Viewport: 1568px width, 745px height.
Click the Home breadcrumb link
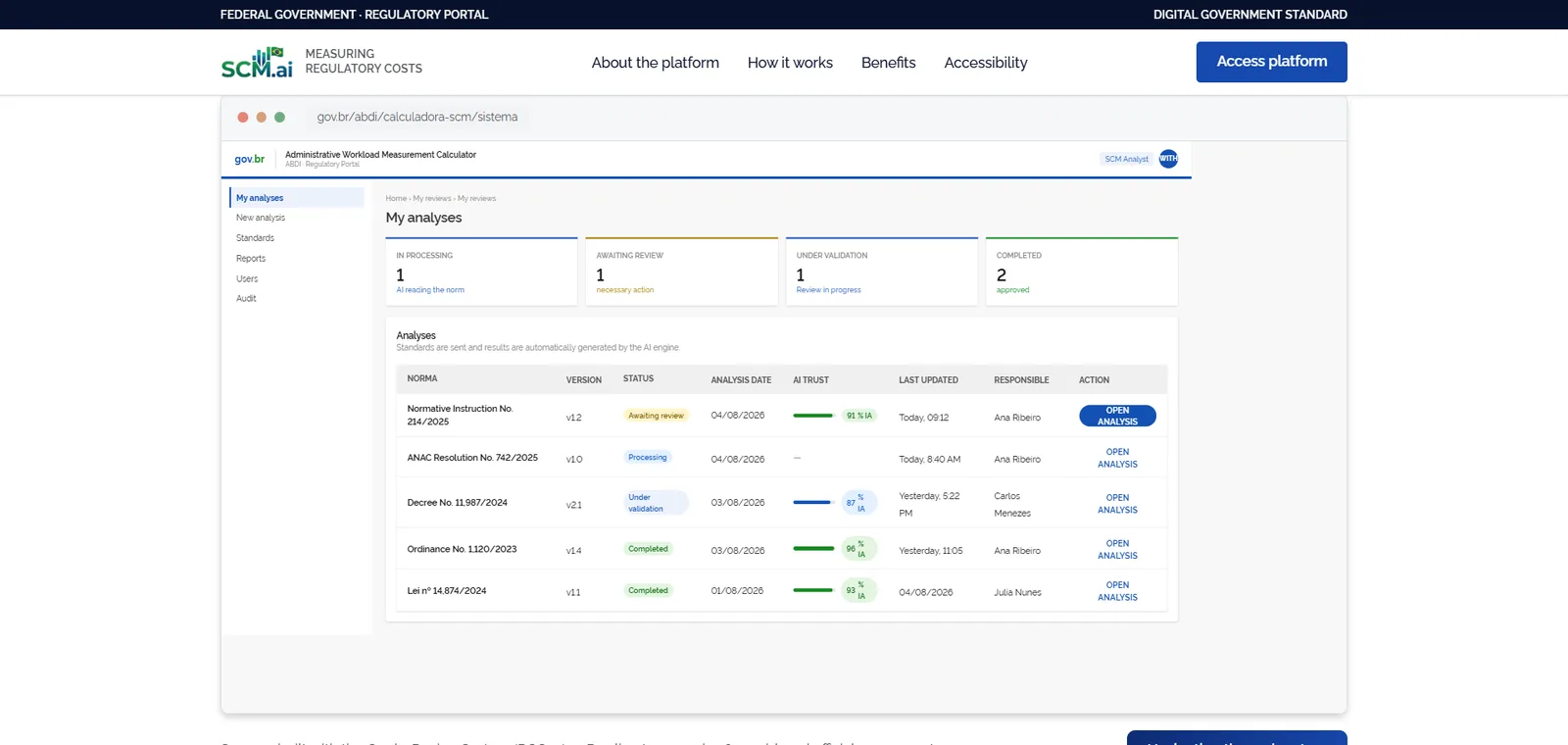(x=396, y=198)
